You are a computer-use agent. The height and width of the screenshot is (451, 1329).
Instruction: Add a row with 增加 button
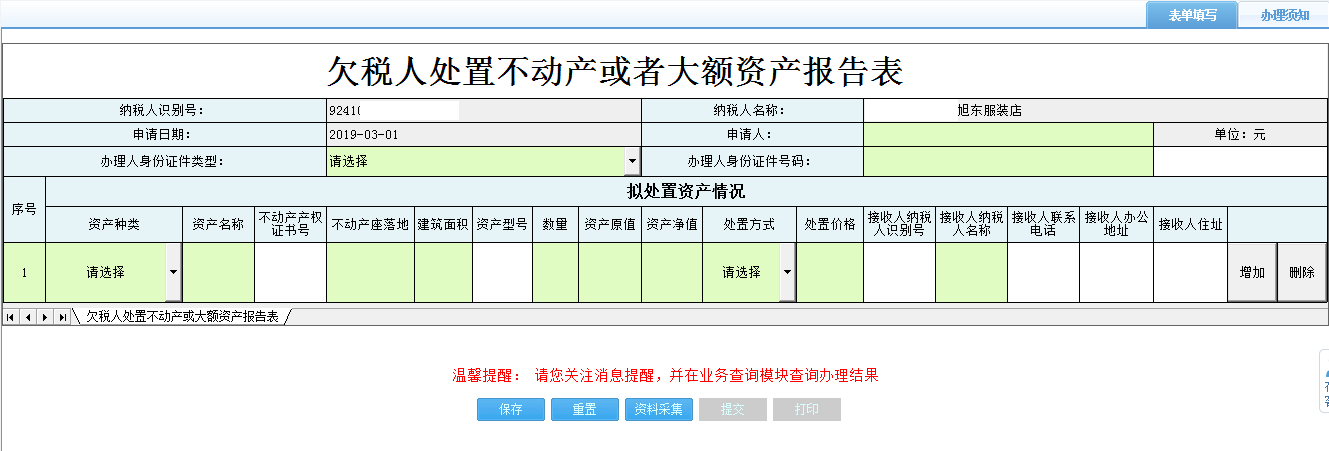[1252, 272]
